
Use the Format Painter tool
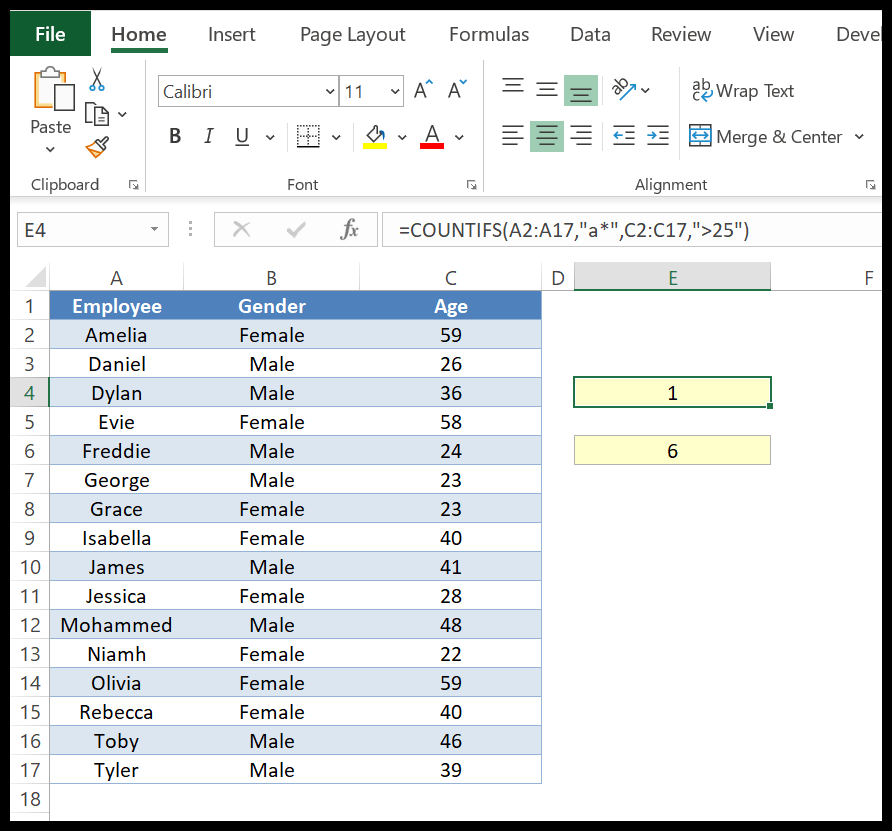[96, 147]
